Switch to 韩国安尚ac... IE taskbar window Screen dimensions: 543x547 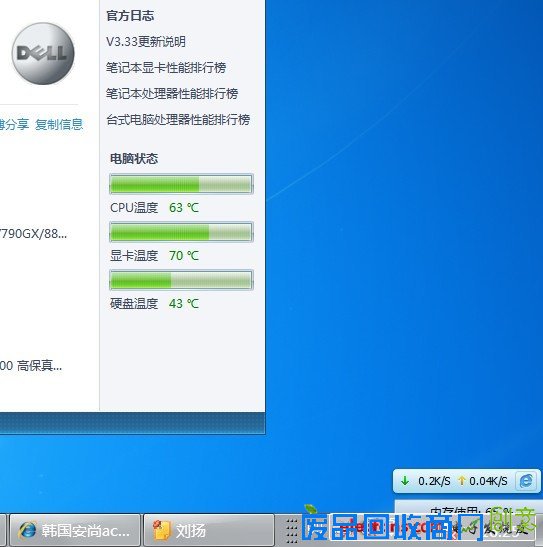coord(75,530)
